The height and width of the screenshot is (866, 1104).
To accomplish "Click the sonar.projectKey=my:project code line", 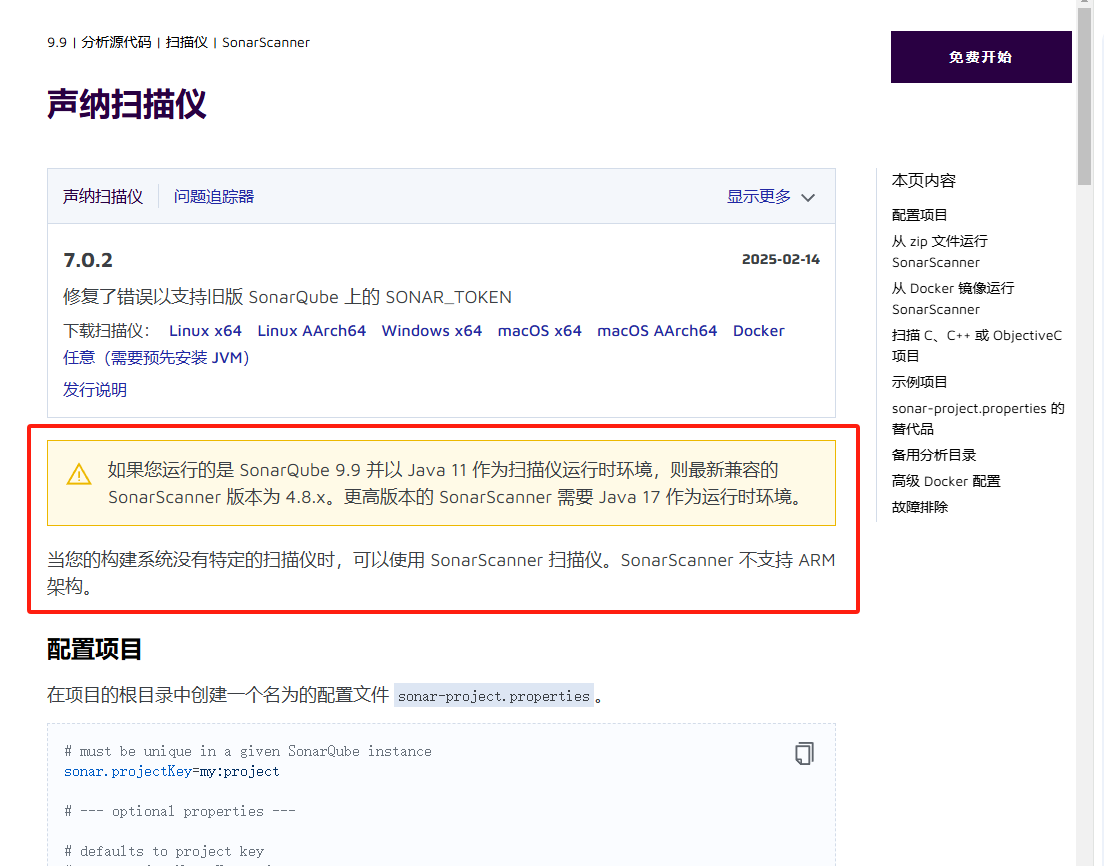I will click(172, 771).
